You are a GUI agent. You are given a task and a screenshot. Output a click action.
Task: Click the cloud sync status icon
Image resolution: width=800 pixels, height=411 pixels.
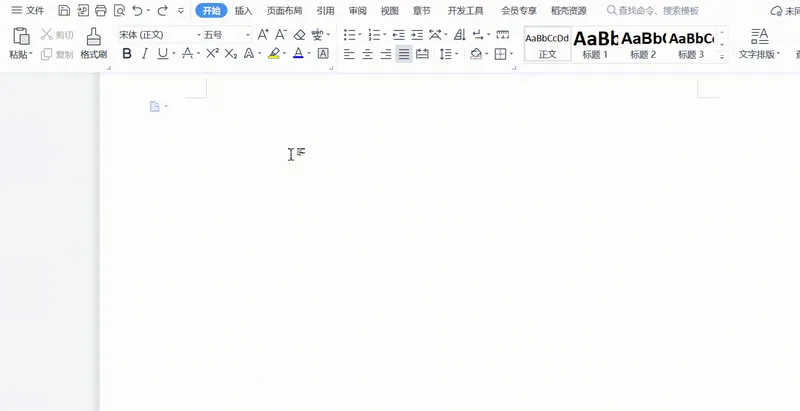(776, 11)
